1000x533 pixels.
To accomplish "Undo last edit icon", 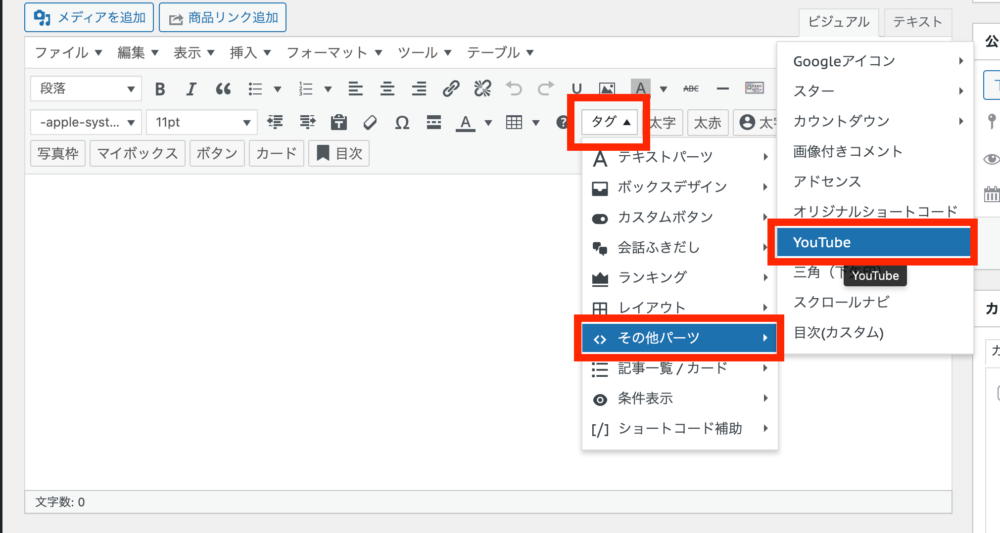I will pos(514,89).
